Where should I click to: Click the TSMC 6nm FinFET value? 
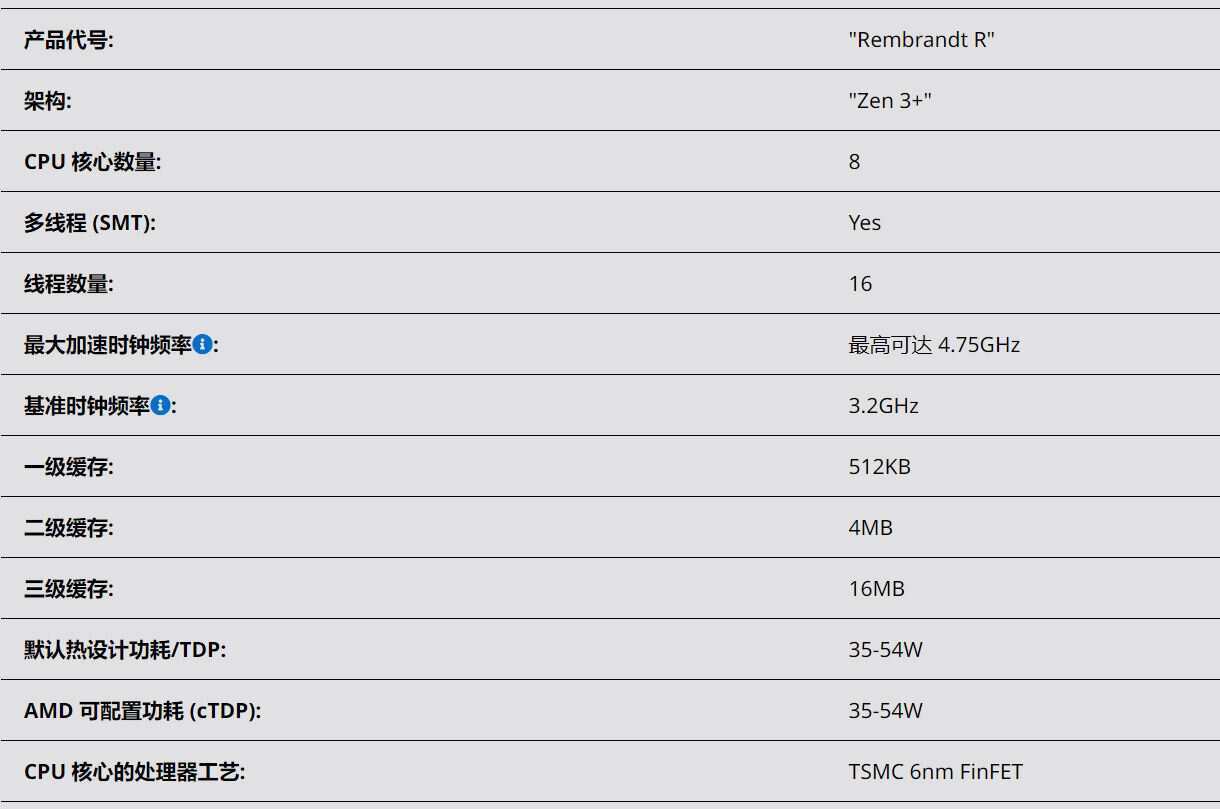[x=935, y=772]
